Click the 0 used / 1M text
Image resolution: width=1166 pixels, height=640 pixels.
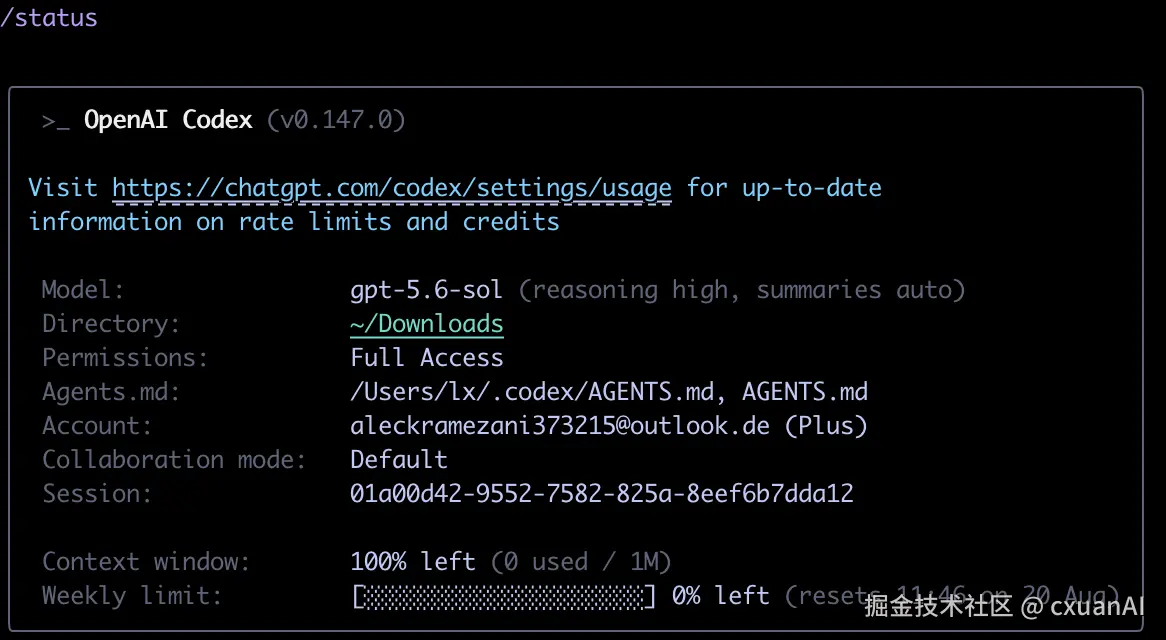coord(581,561)
